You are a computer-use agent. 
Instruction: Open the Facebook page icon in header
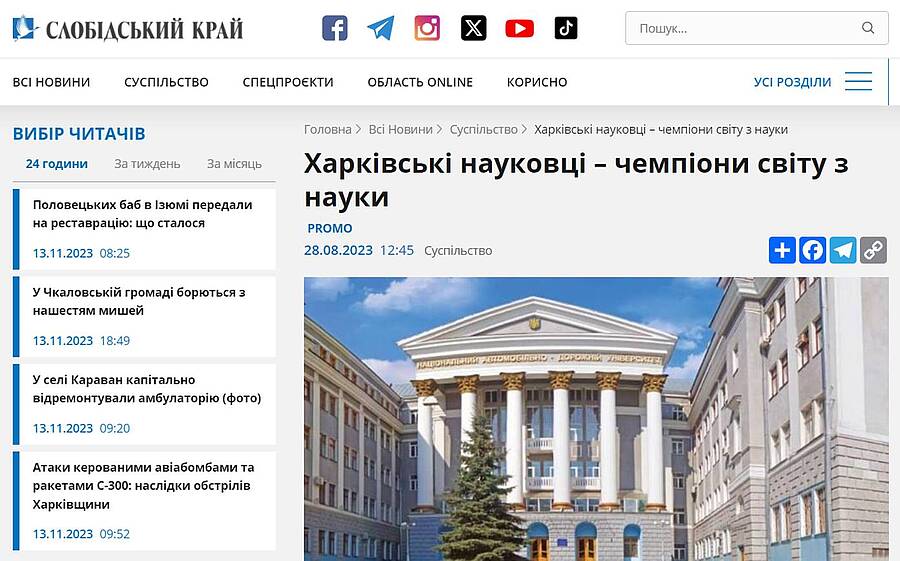[x=335, y=28]
